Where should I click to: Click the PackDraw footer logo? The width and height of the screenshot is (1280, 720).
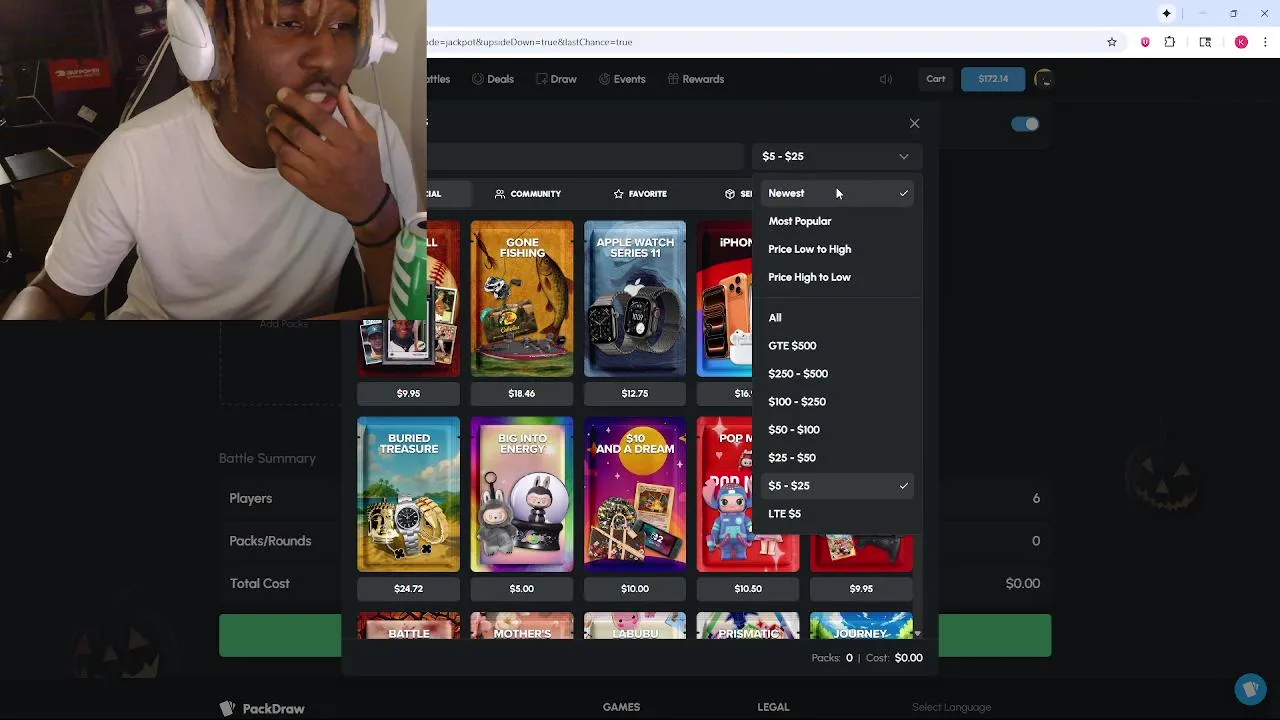click(x=262, y=708)
